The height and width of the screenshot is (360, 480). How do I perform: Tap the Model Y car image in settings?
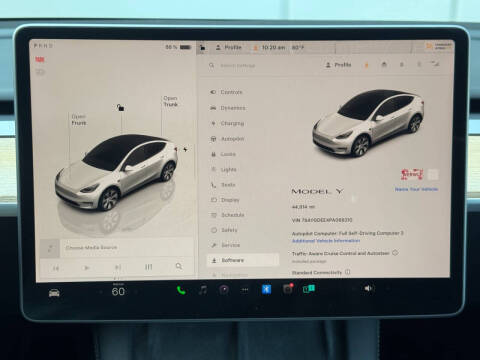coord(368,123)
